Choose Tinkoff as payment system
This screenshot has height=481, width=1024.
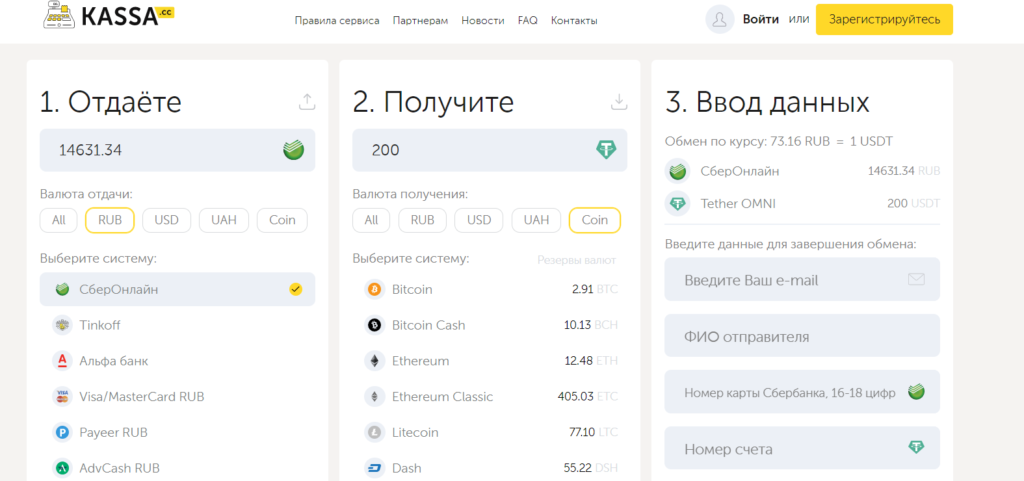(x=178, y=325)
